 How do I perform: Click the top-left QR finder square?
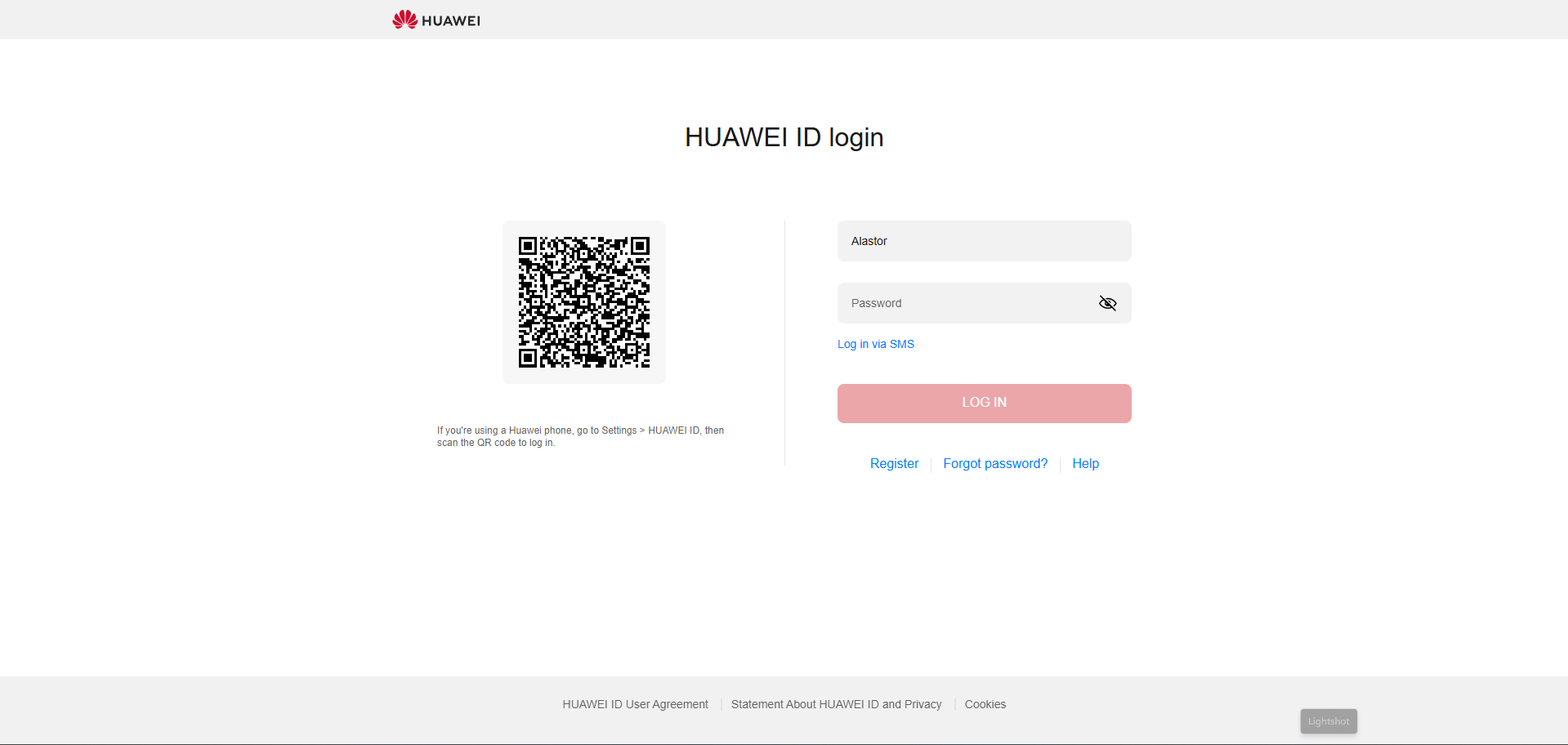tap(528, 246)
